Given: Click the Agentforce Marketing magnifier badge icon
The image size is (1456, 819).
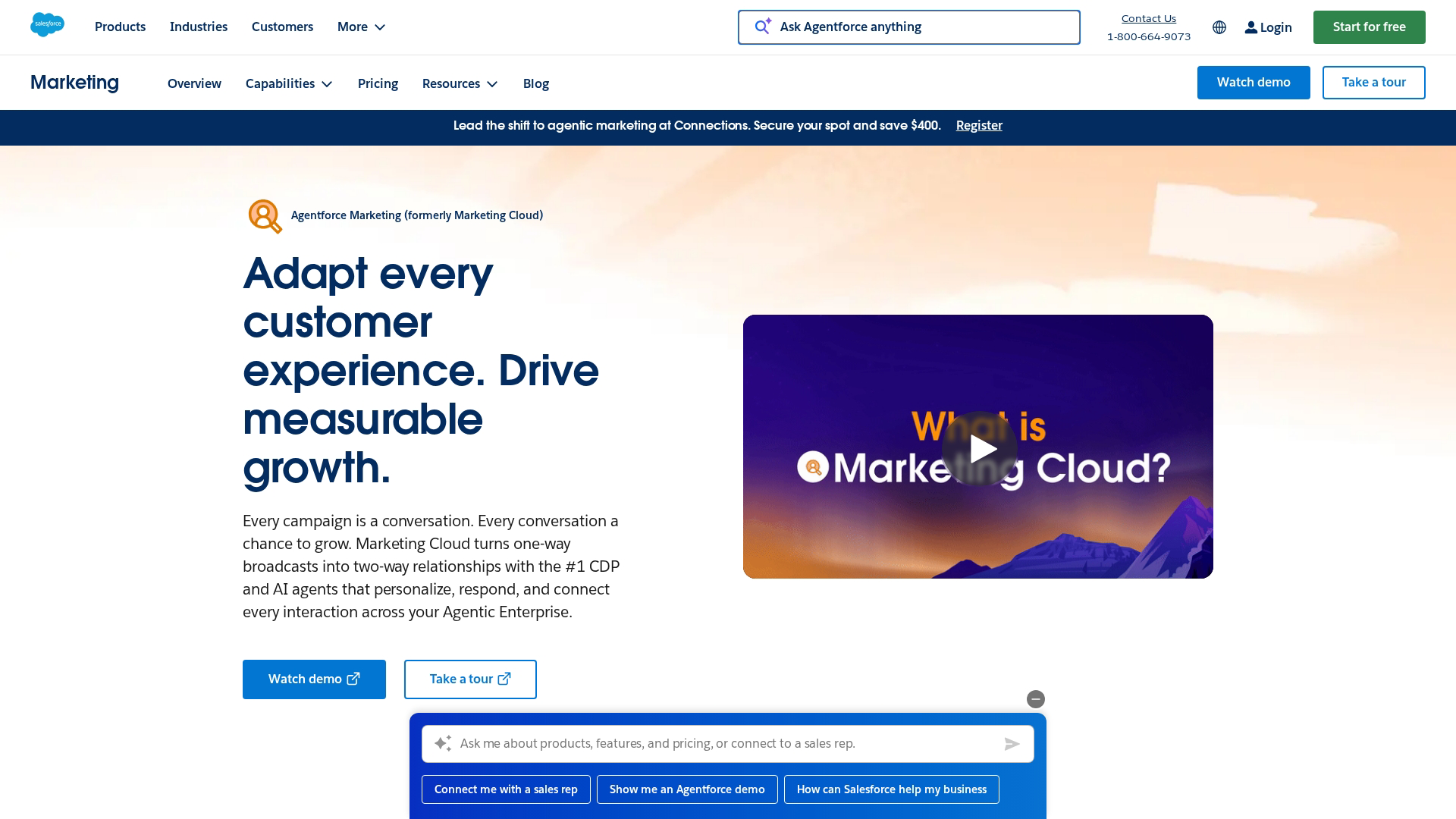Looking at the screenshot, I should [x=264, y=215].
